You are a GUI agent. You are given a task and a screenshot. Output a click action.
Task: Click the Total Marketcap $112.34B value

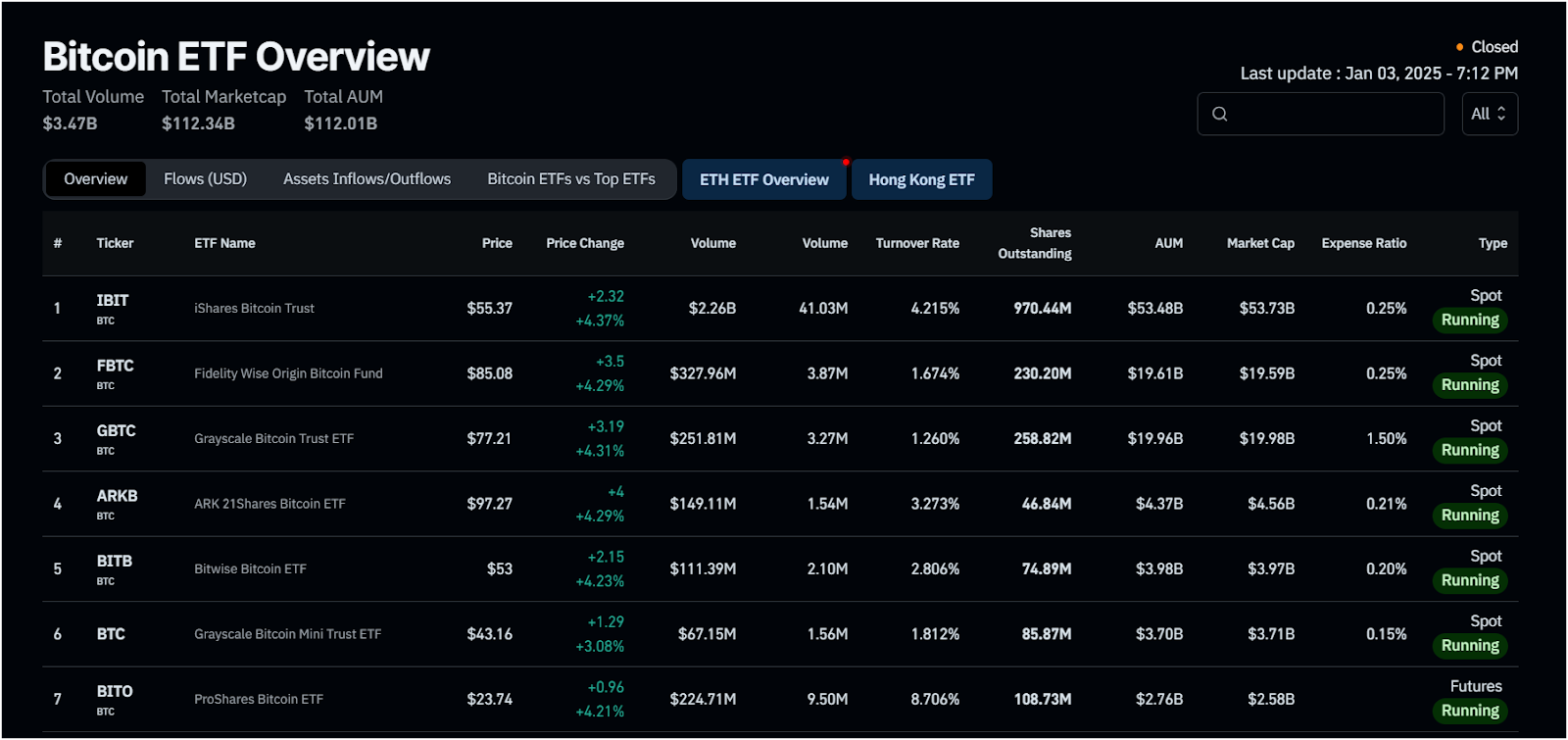point(198,123)
